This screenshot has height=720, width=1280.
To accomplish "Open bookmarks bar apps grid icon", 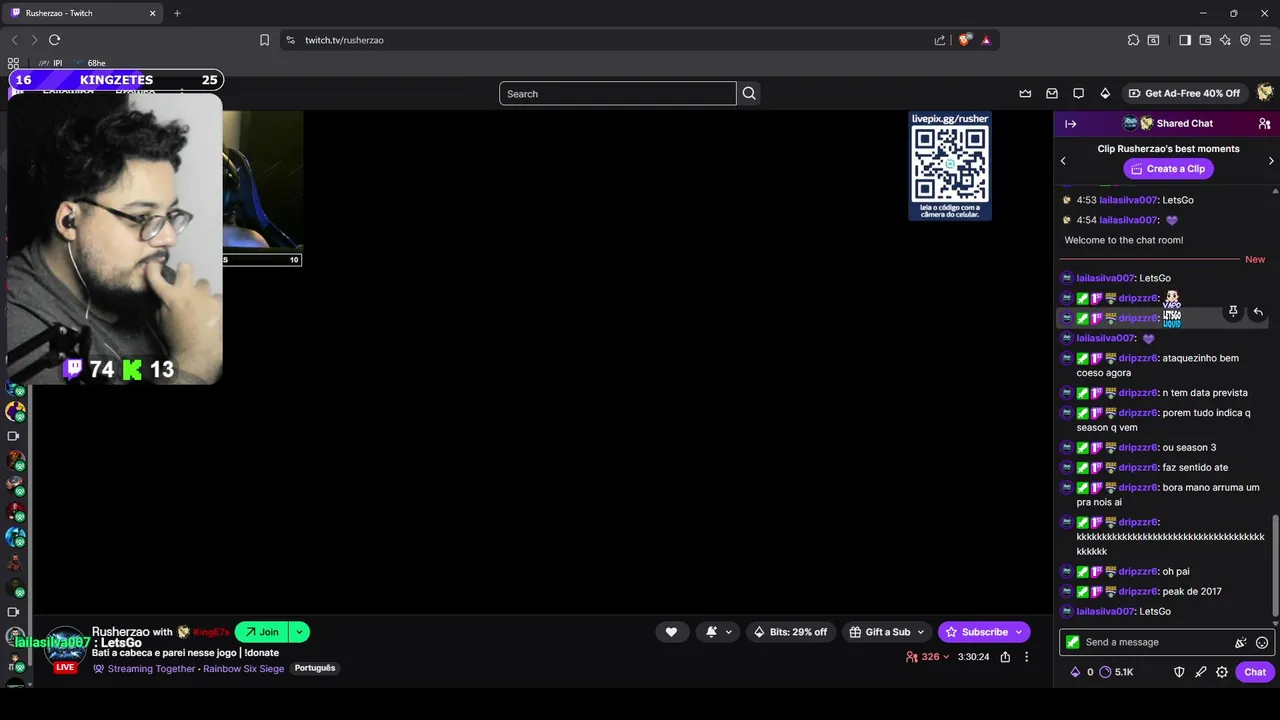I will pos(13,63).
